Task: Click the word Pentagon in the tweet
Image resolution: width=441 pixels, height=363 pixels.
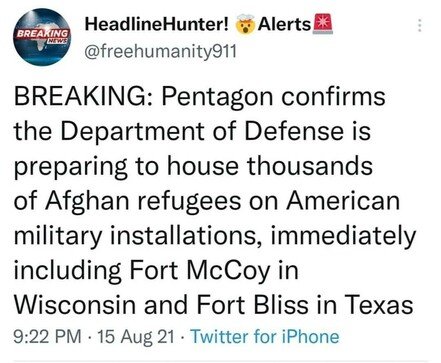Action: click(219, 99)
